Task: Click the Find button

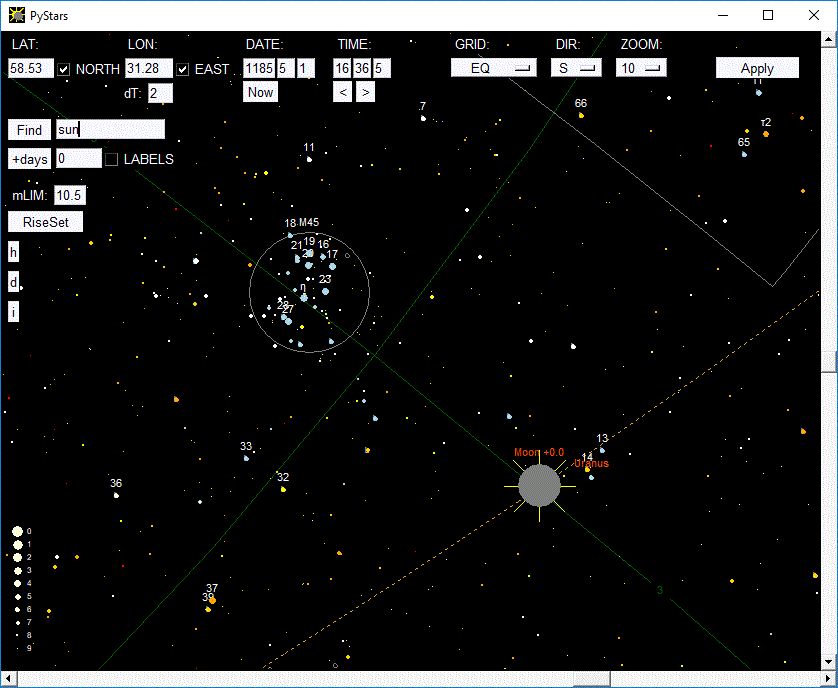Action: pos(30,130)
